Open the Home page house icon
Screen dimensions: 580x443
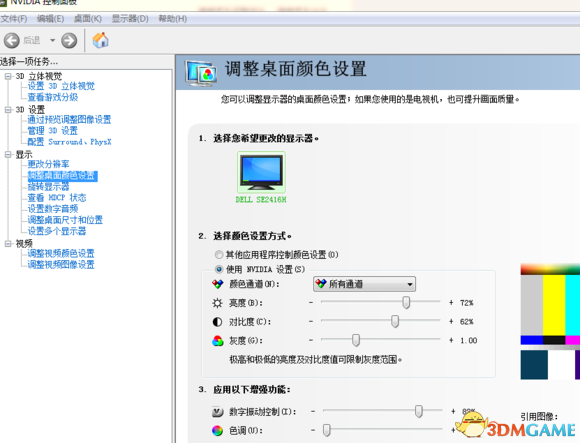point(100,40)
